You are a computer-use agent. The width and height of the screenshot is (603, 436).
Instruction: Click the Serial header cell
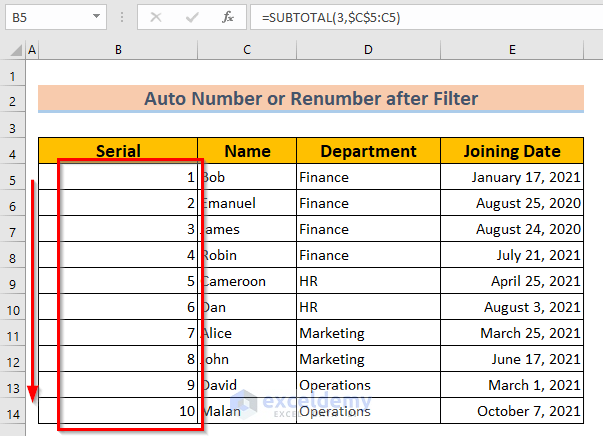click(118, 151)
